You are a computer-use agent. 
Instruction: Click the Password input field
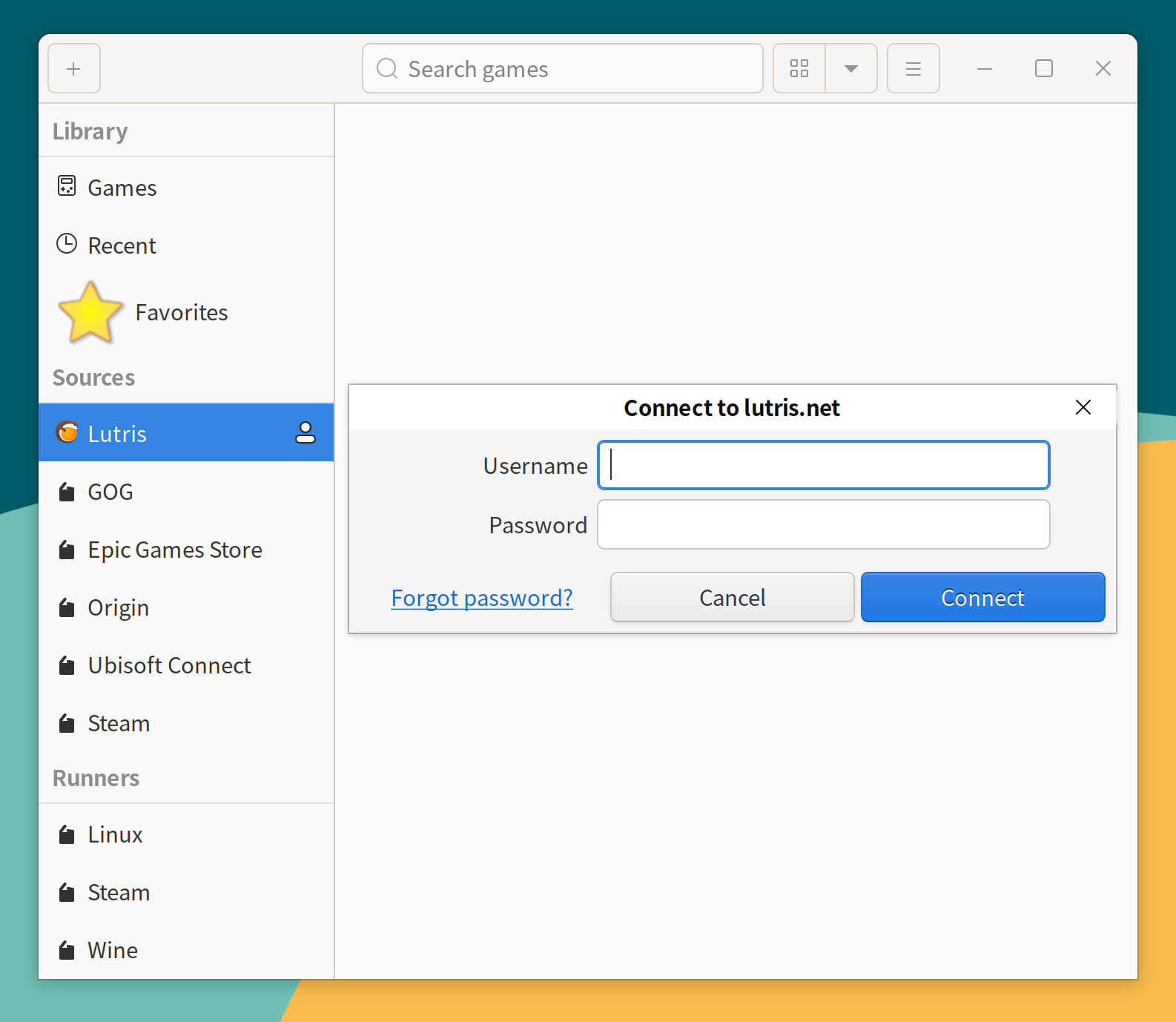(x=824, y=524)
